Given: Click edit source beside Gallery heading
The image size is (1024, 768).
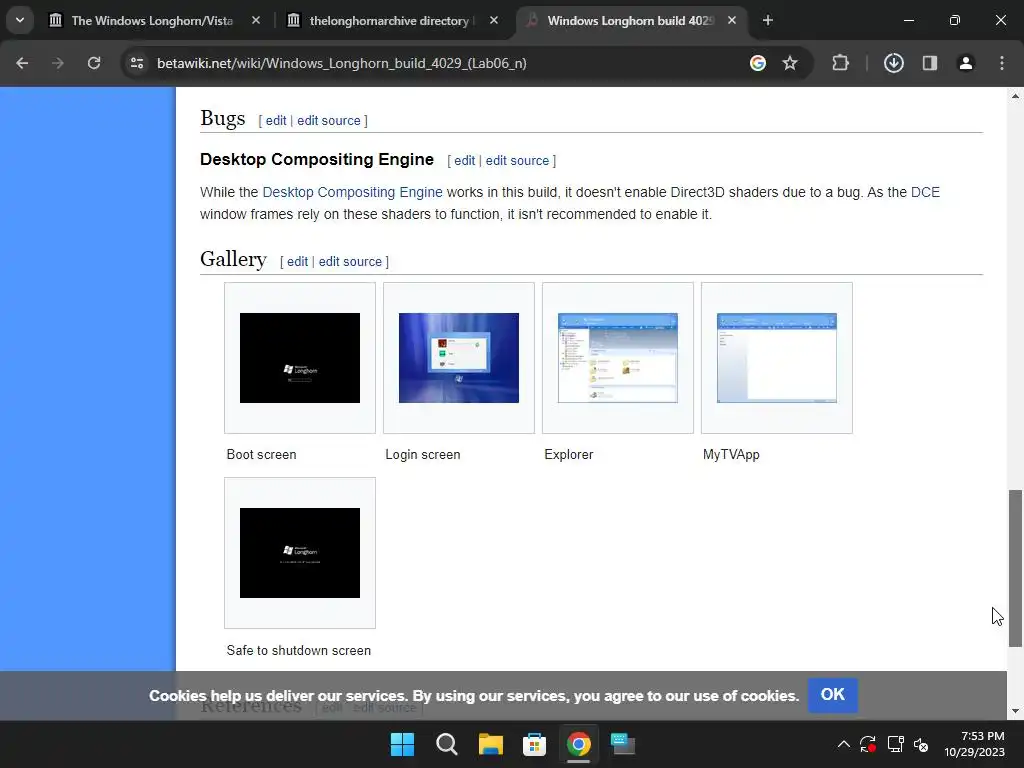Looking at the screenshot, I should point(350,262).
